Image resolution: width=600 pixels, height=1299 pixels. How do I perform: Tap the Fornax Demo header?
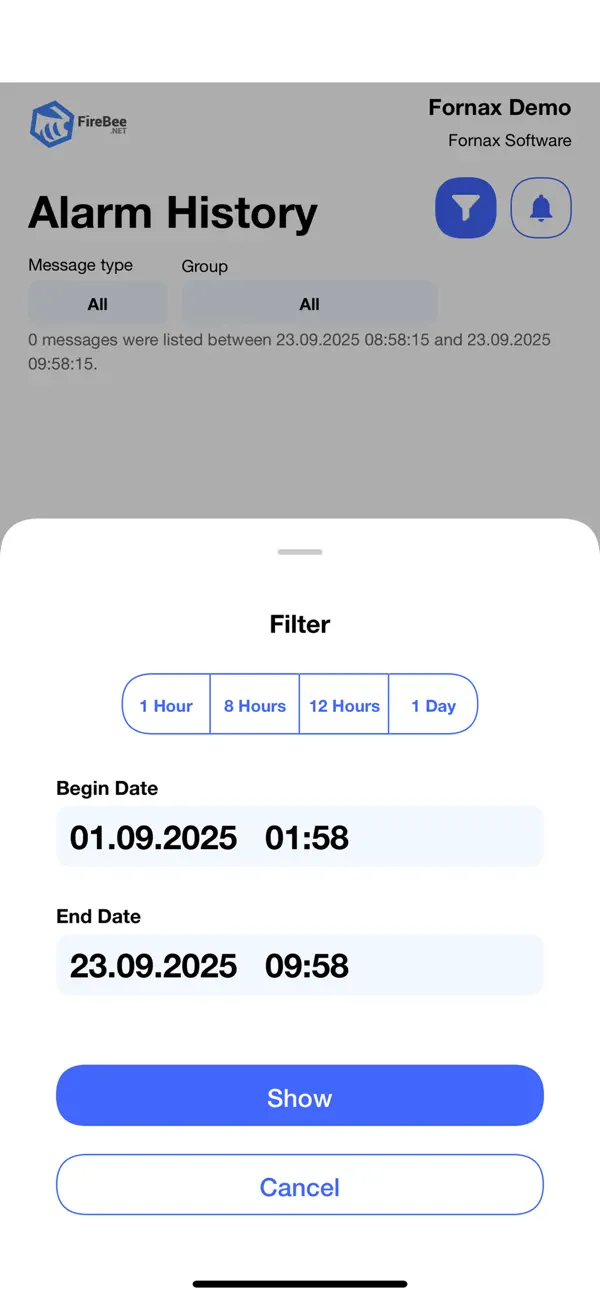click(499, 107)
